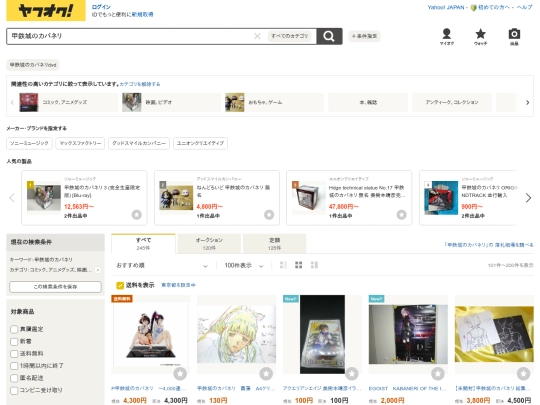Advance the category carousel with the right arrow
This screenshot has height=405, width=540.
click(527, 102)
